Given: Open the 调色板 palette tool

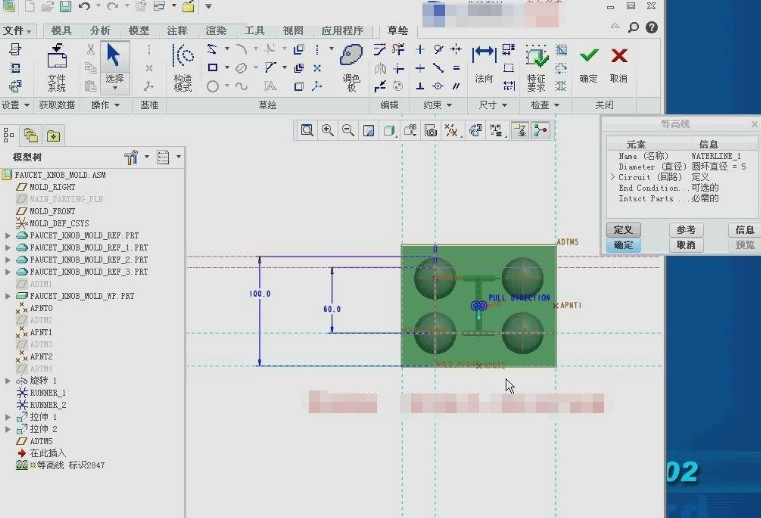Looking at the screenshot, I should point(351,67).
